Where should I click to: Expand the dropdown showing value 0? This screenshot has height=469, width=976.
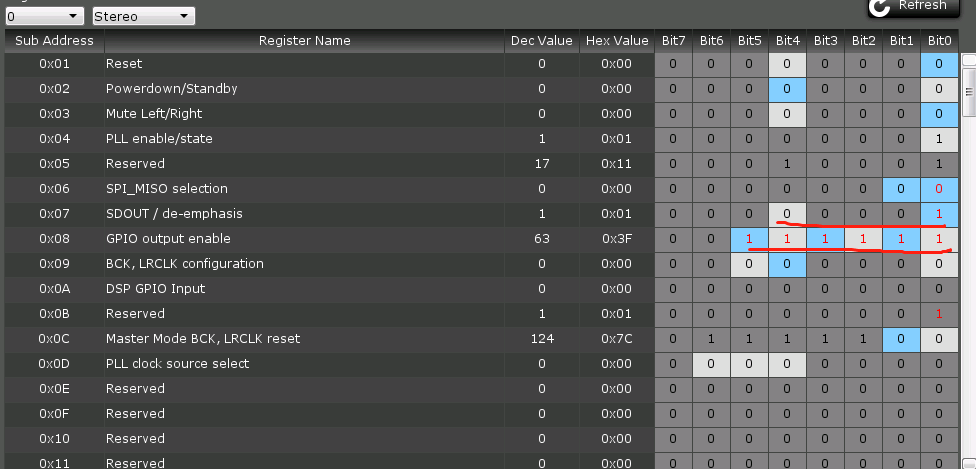[44, 16]
